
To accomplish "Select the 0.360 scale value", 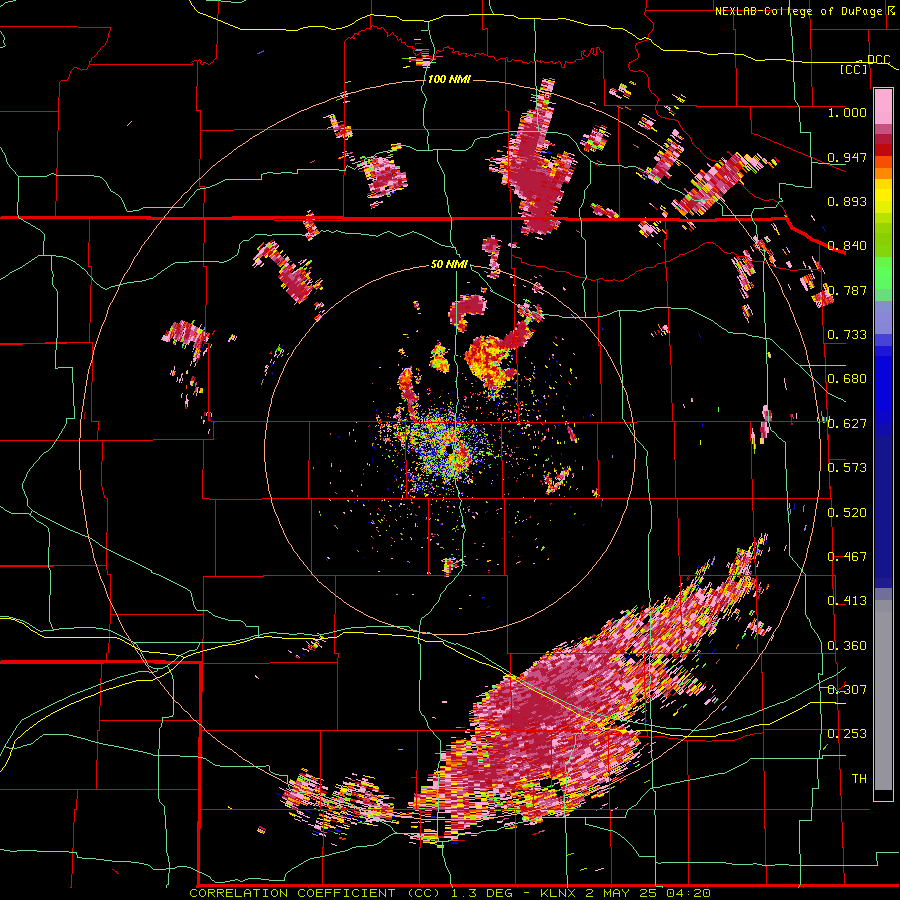I will point(847,646).
